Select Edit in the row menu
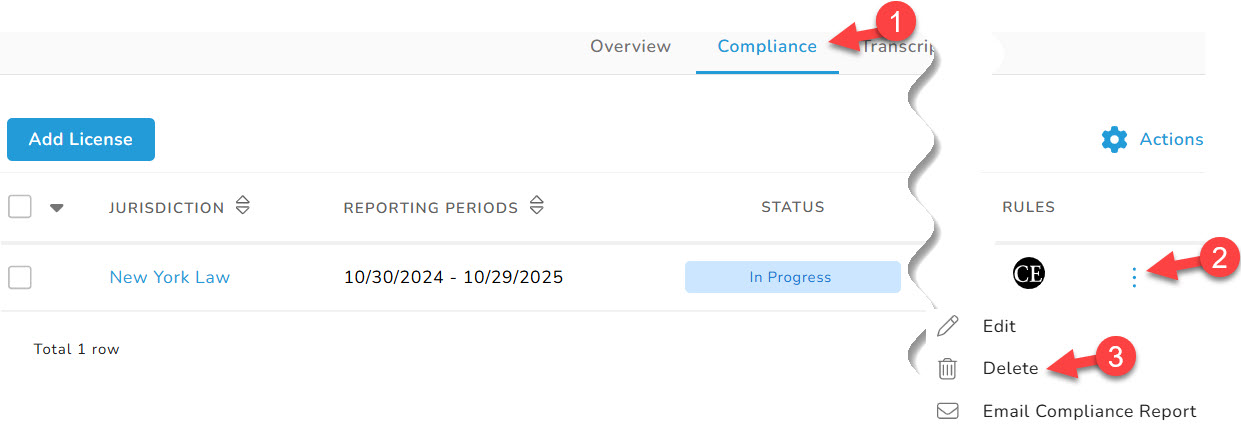 click(999, 326)
